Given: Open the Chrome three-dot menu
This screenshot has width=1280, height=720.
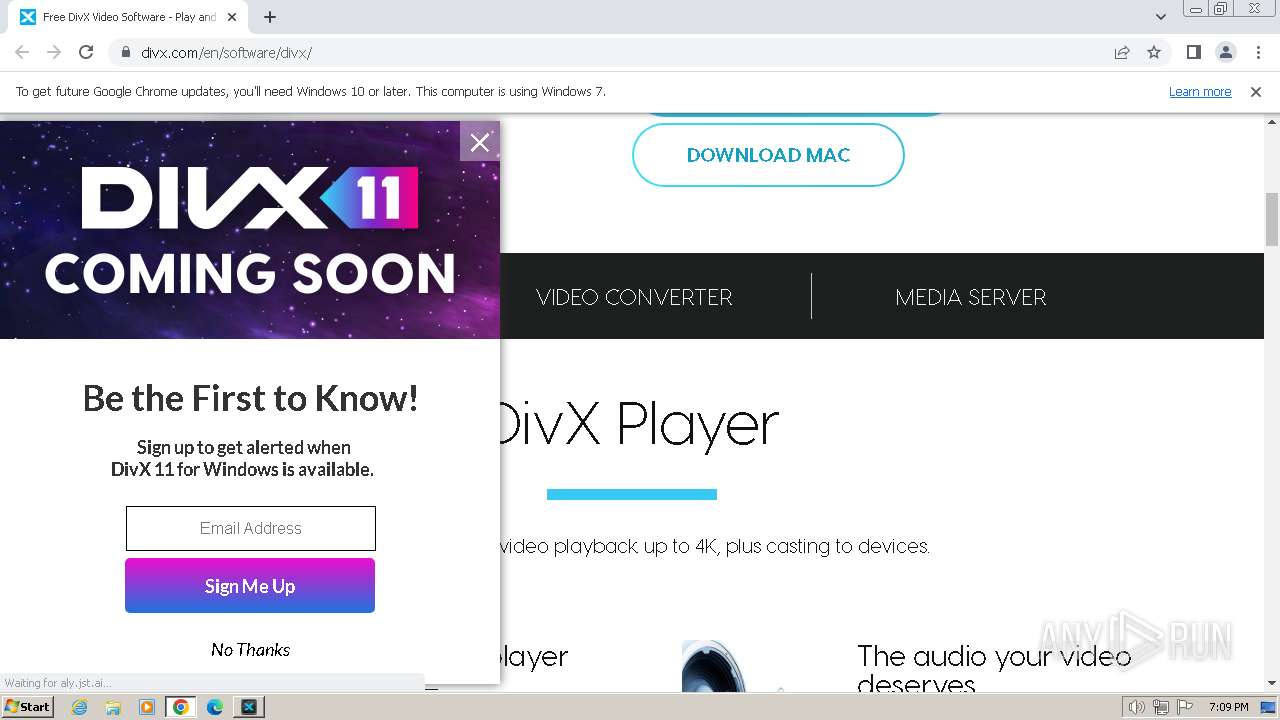Looking at the screenshot, I should click(x=1258, y=53).
